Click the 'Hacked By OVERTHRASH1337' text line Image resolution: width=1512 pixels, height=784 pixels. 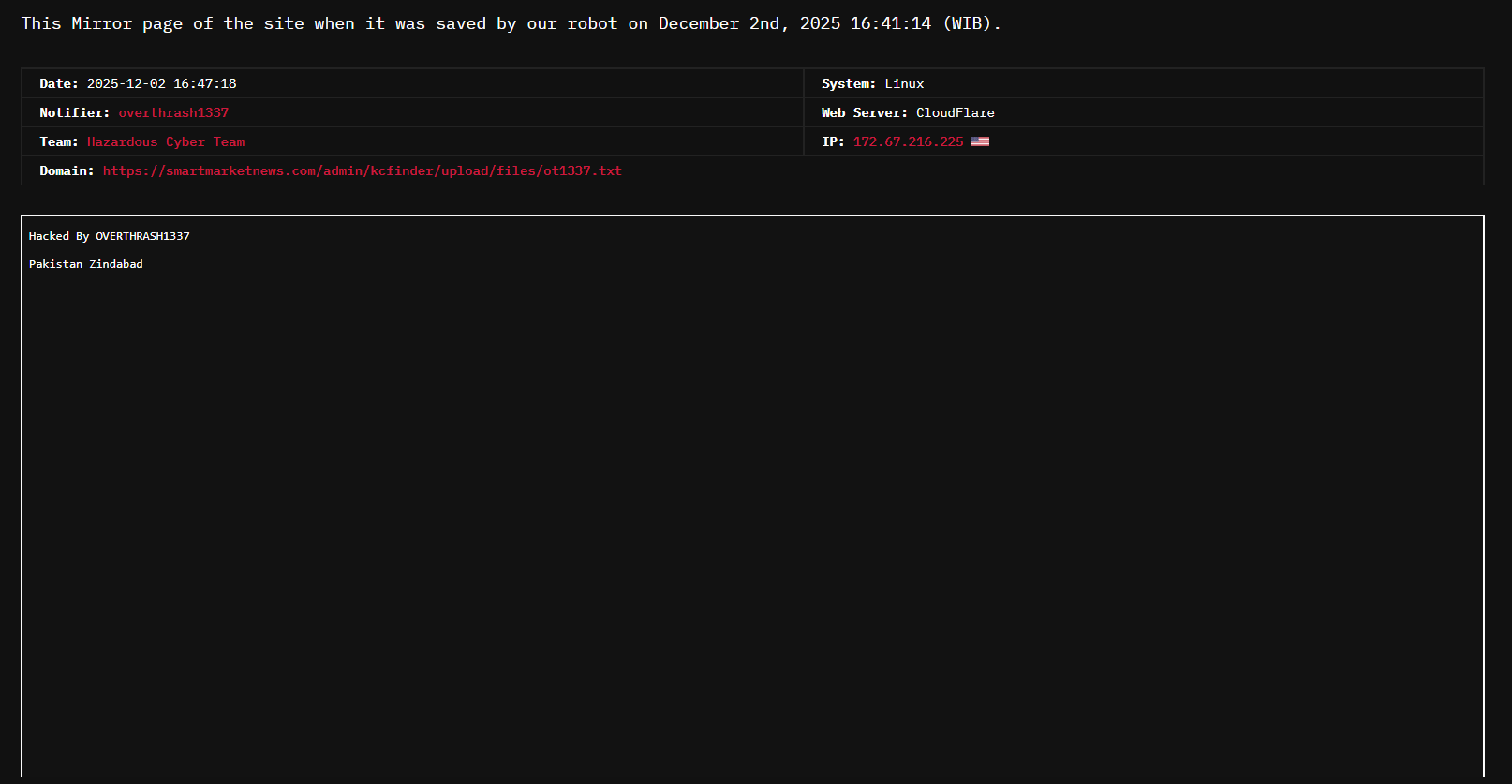[x=109, y=236]
